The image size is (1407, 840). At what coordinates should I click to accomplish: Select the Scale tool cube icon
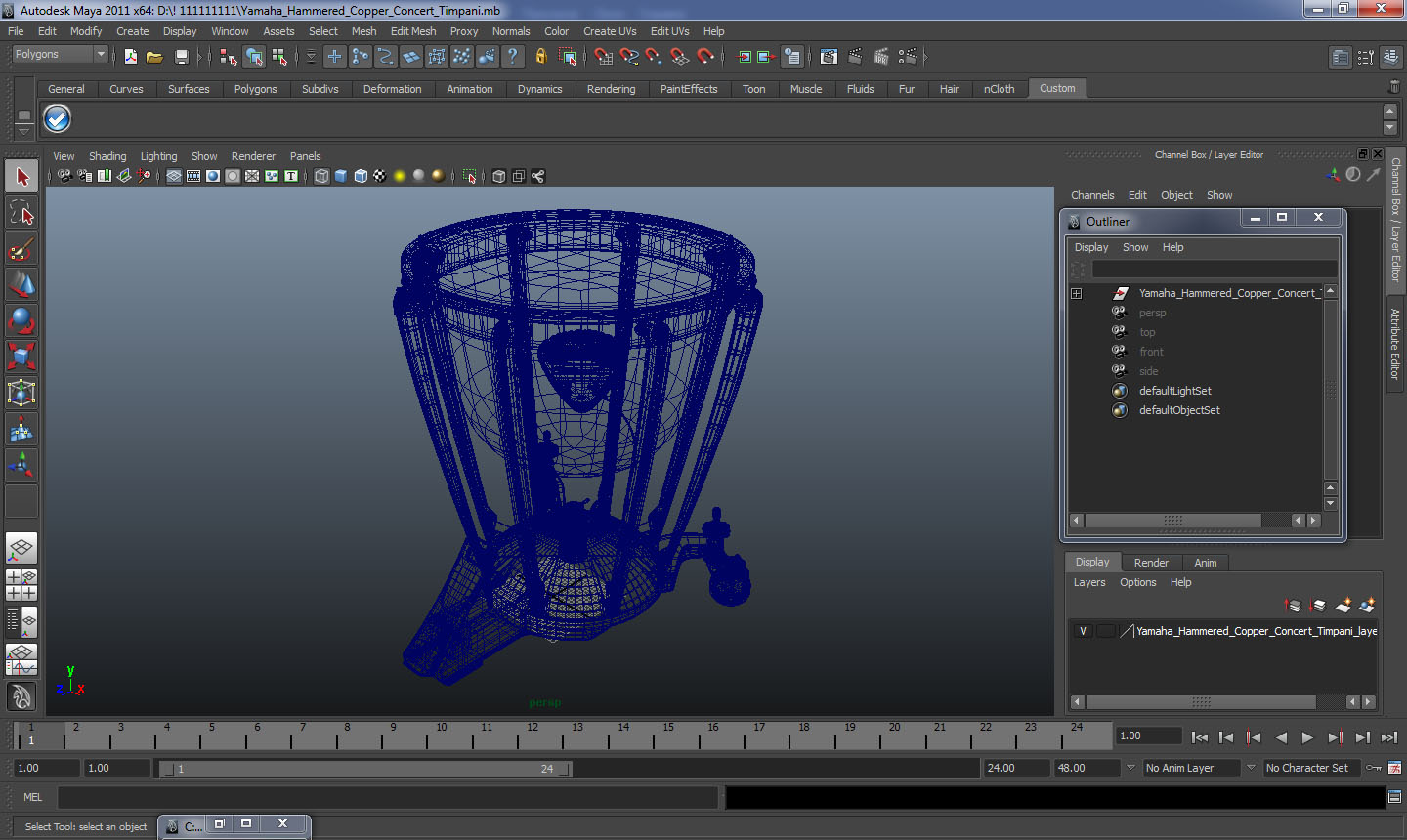[21, 357]
